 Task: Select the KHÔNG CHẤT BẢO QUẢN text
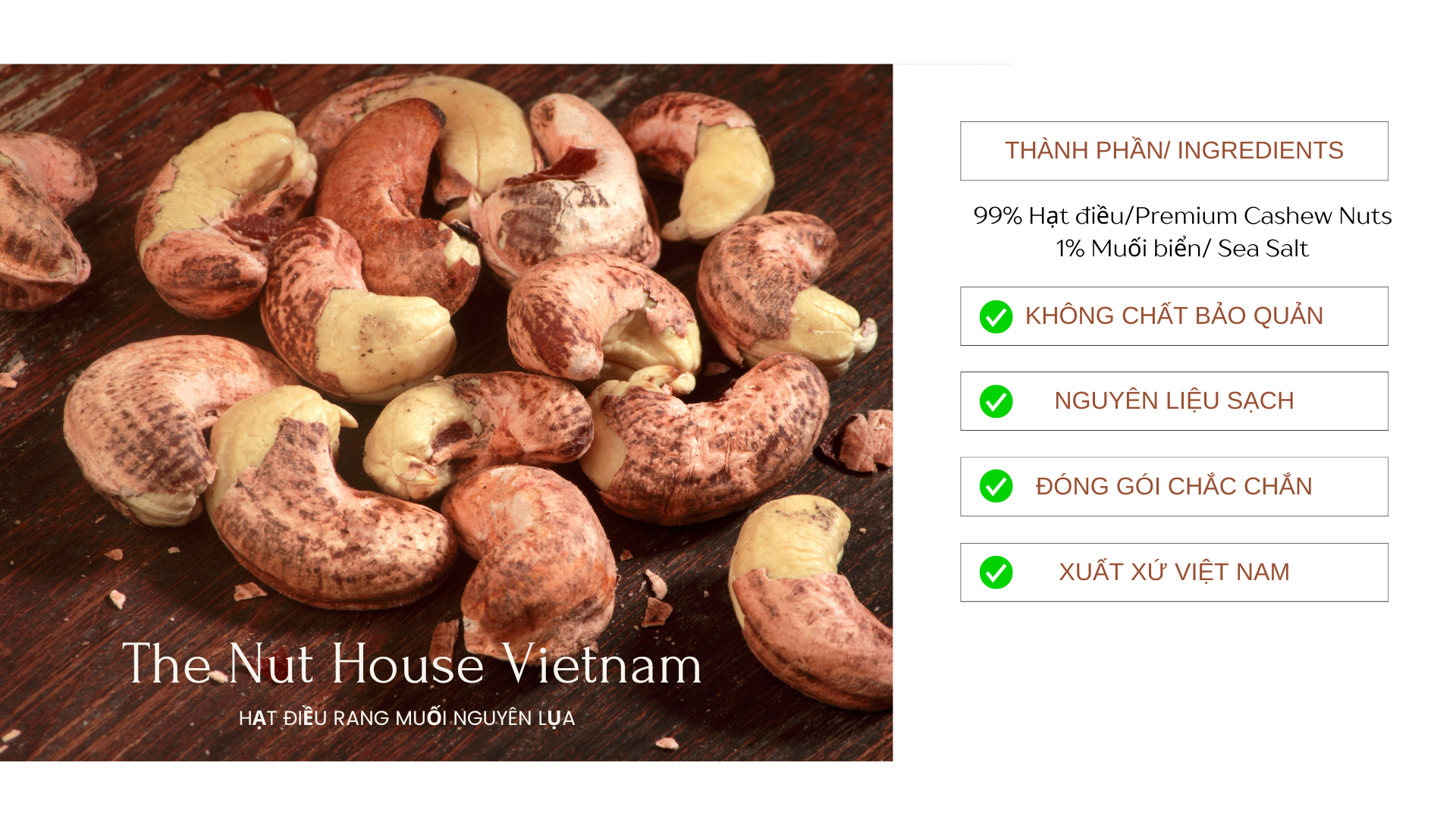(x=1174, y=316)
